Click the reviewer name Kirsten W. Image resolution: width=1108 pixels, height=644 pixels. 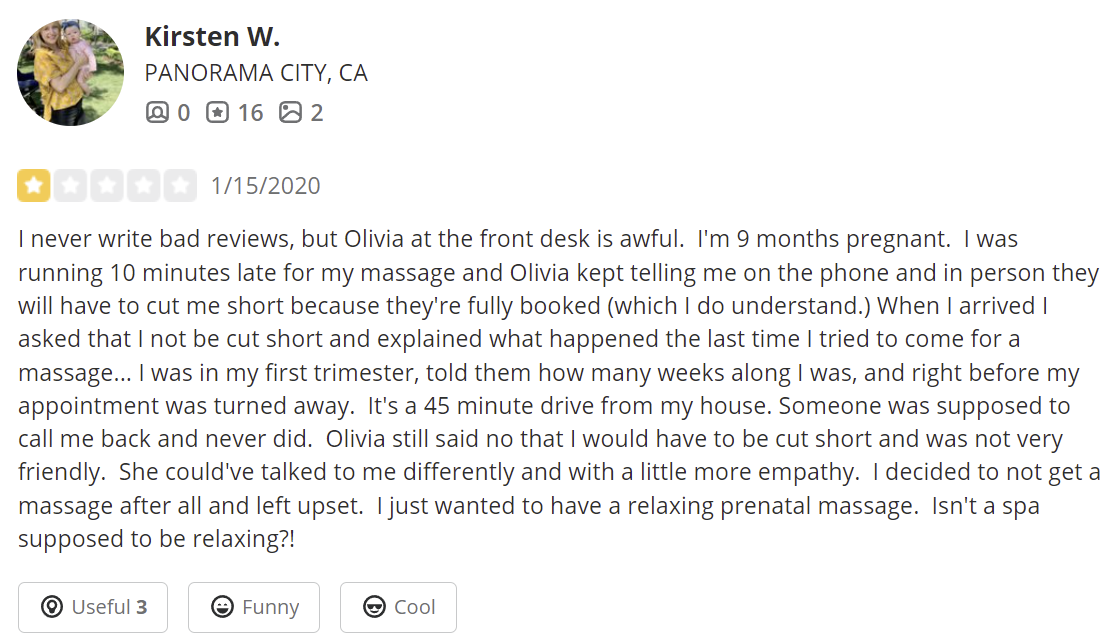click(212, 37)
